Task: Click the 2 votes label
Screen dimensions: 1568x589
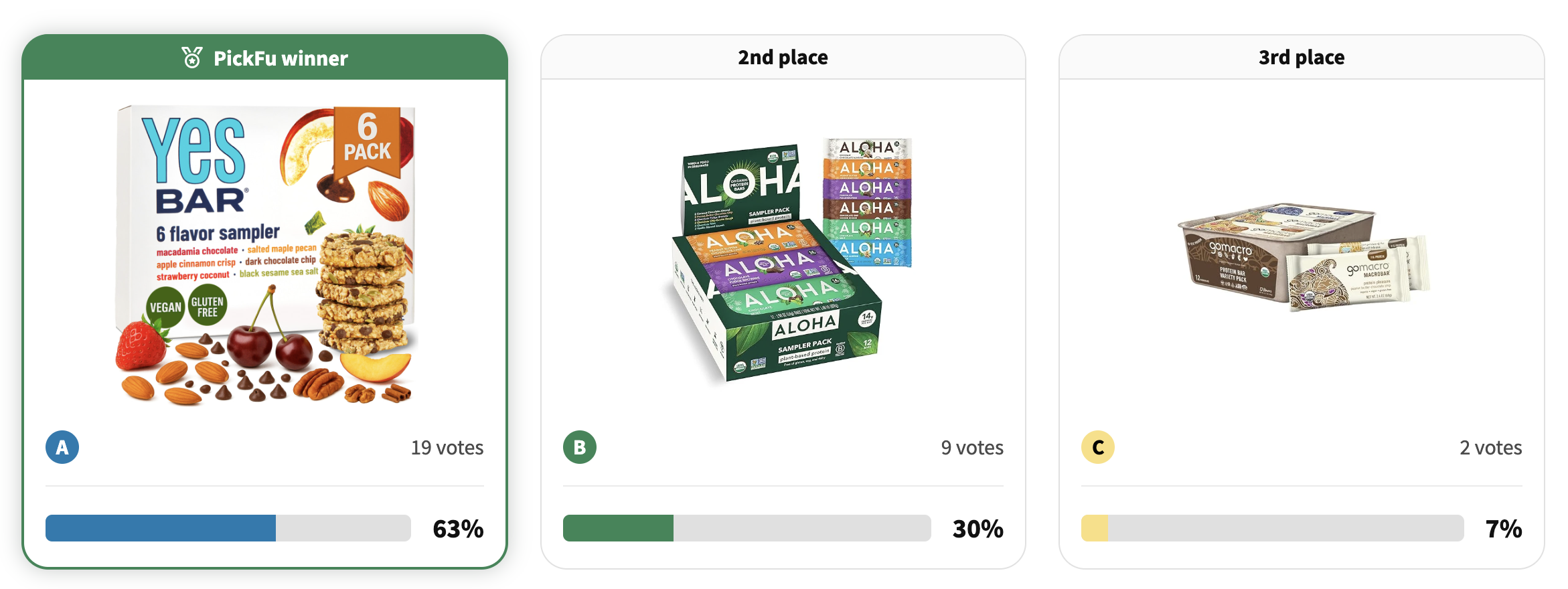Action: (x=1490, y=448)
